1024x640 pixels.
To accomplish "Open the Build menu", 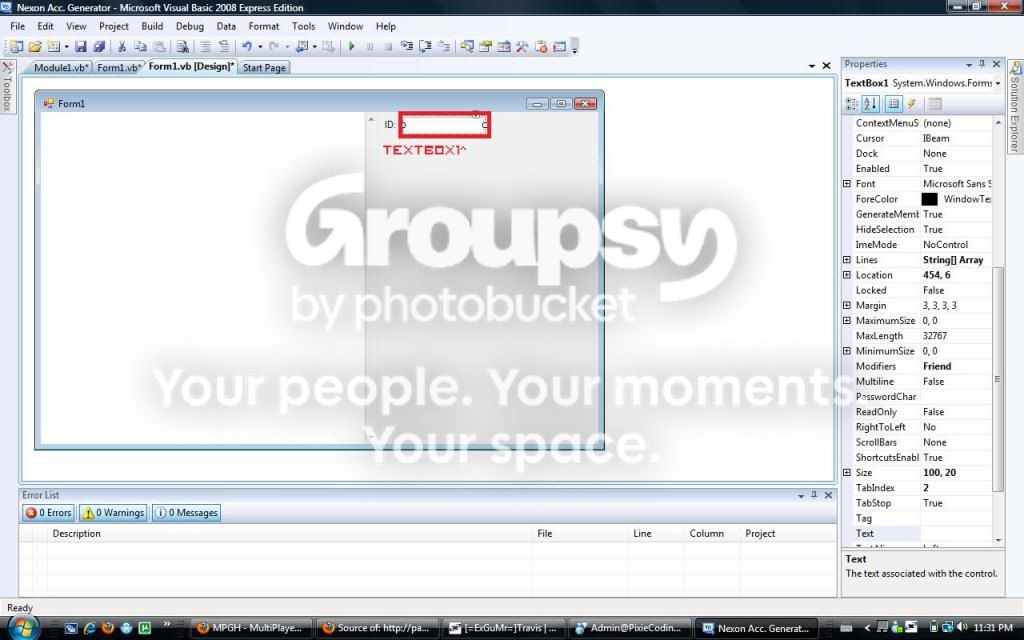I will coord(152,26).
